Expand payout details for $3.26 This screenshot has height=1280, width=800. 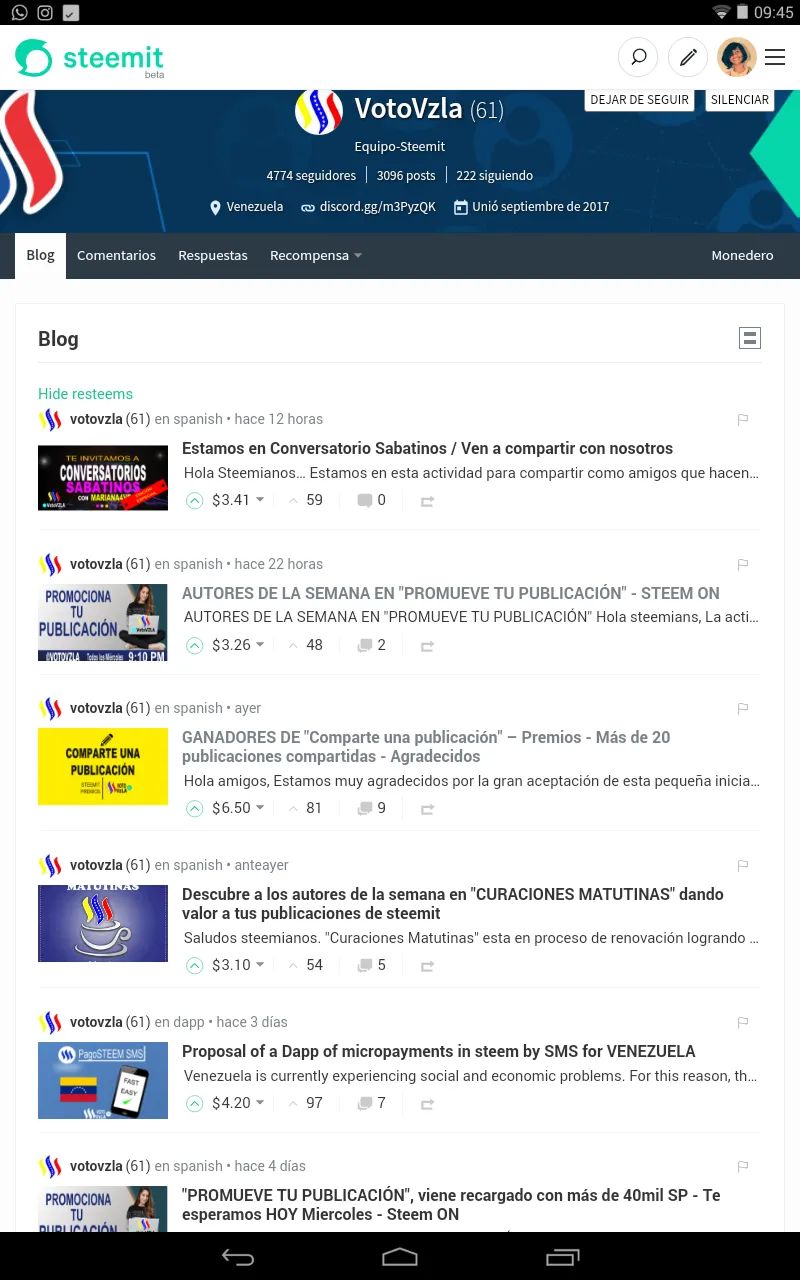(238, 645)
